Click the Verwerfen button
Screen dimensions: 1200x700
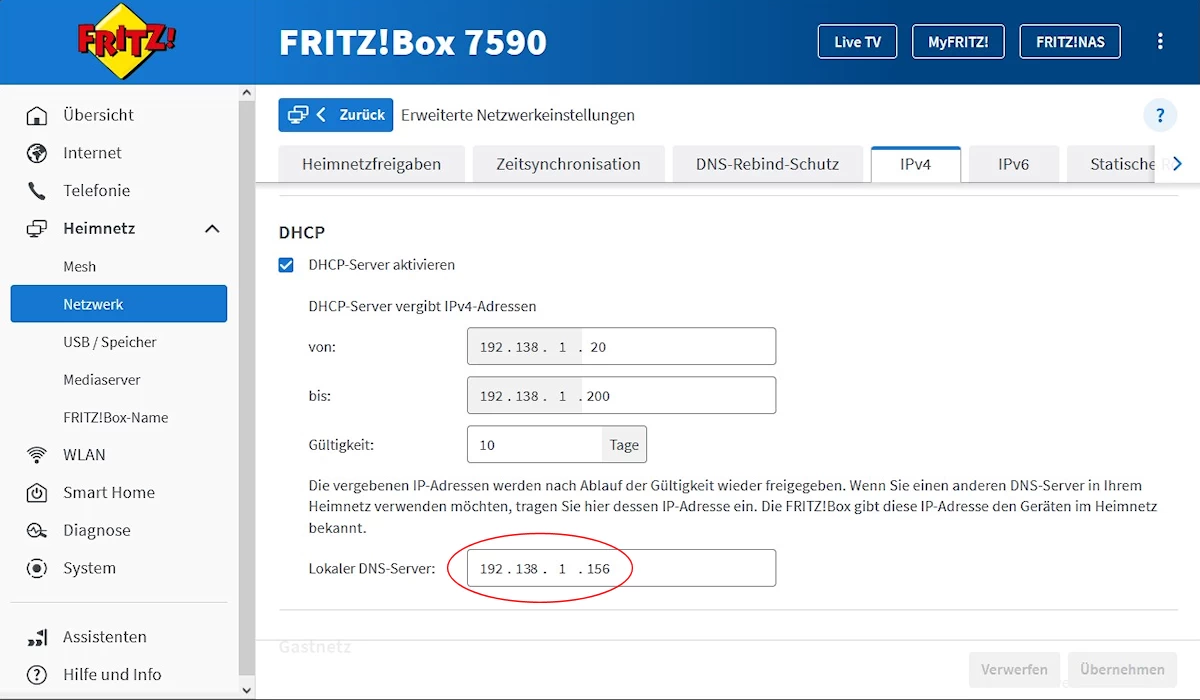1014,669
